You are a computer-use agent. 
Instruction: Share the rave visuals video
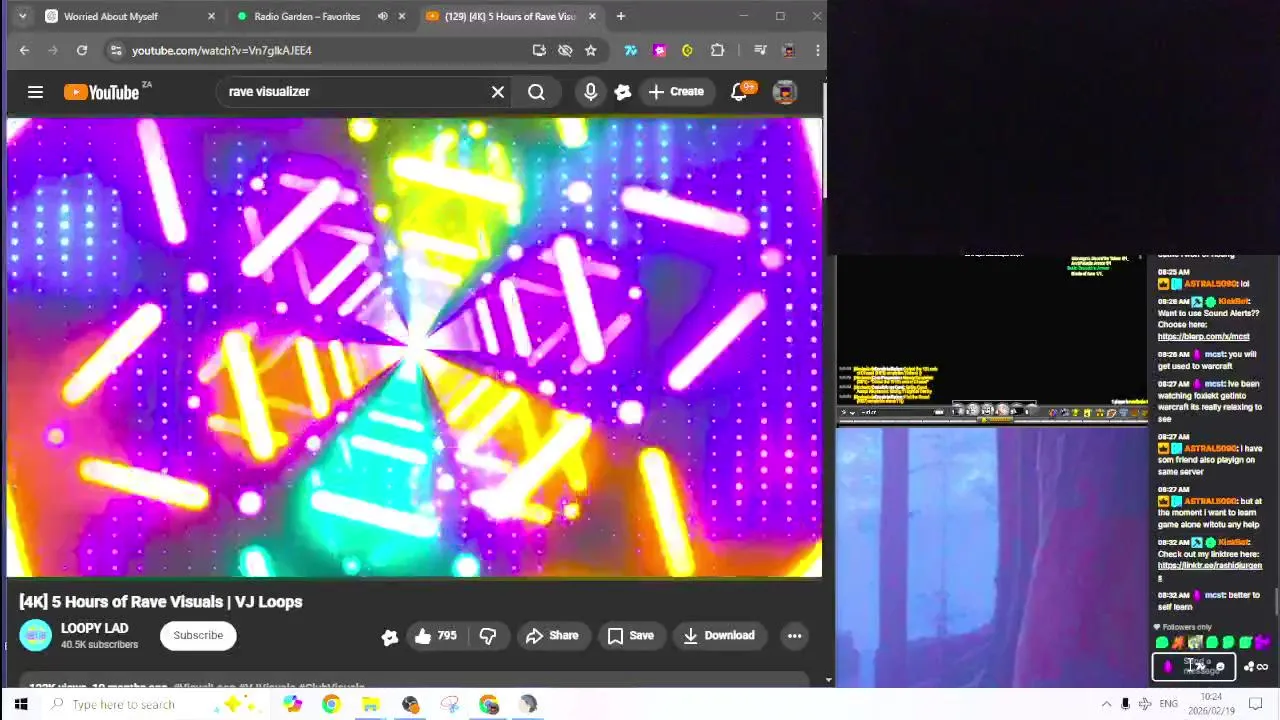(552, 635)
